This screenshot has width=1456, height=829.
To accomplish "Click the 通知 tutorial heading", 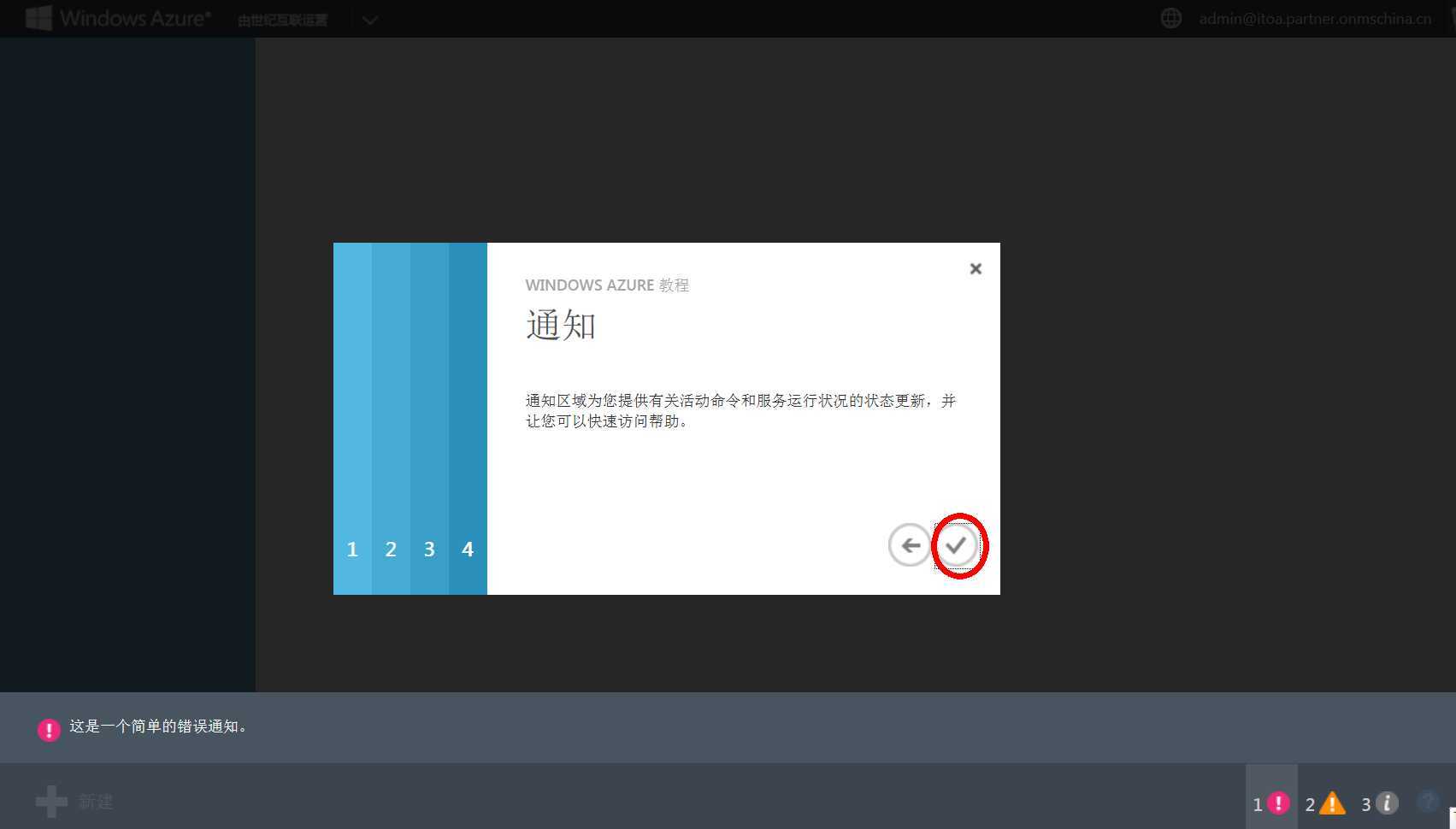I will (x=561, y=326).
